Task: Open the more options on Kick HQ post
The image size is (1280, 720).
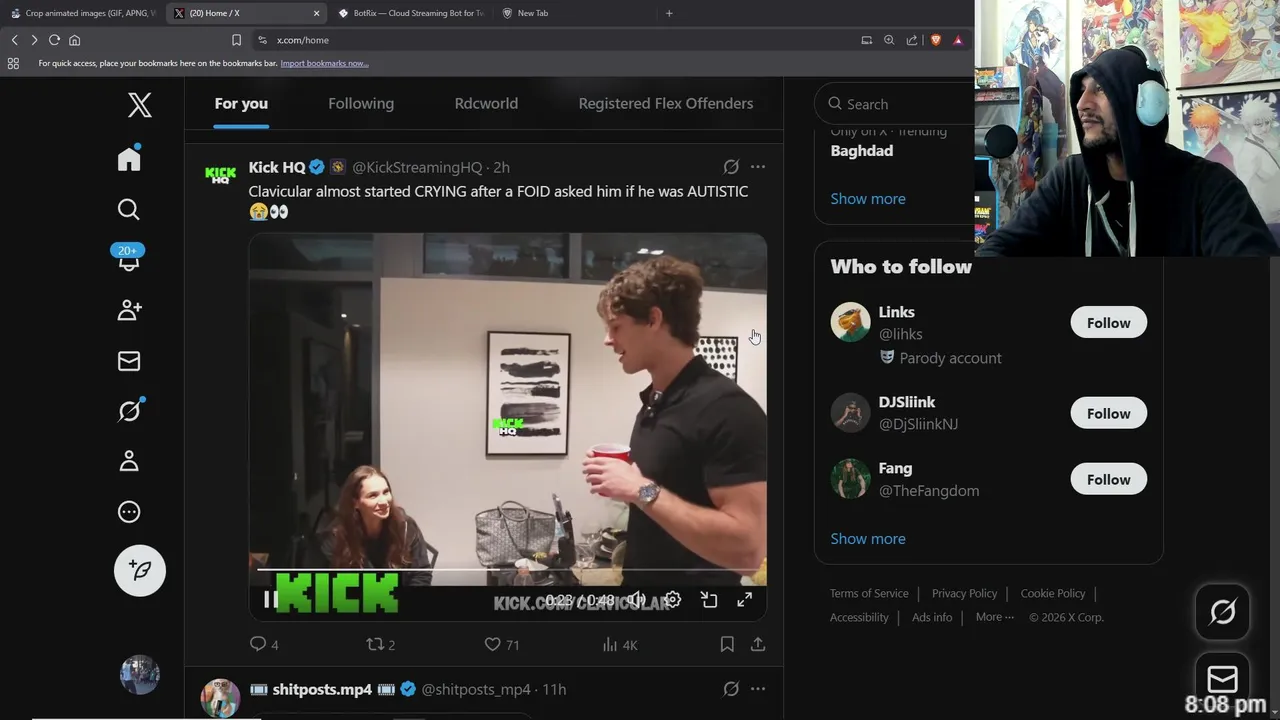Action: [758, 167]
